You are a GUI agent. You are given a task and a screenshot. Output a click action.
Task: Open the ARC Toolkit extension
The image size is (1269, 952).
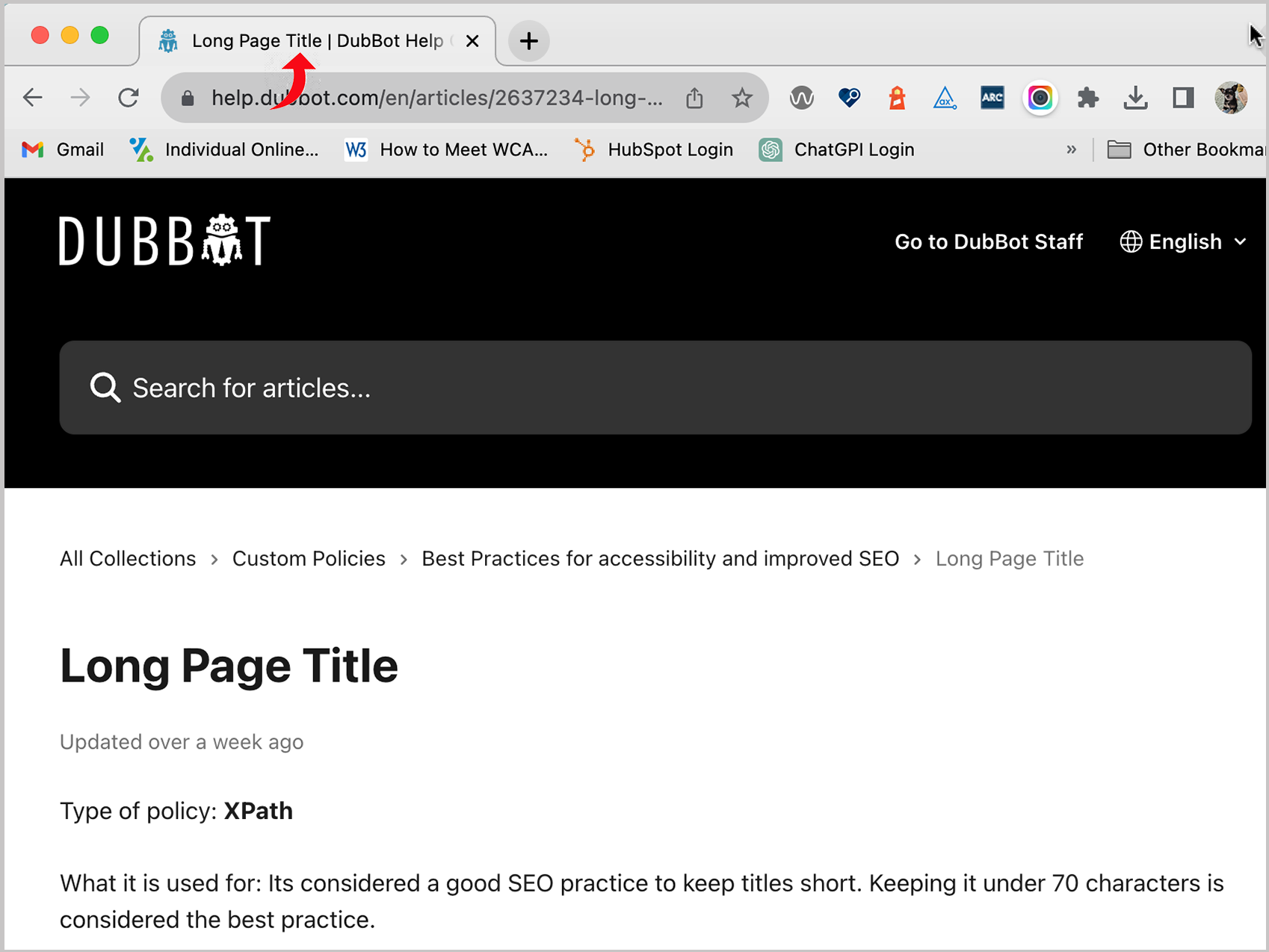tap(992, 98)
